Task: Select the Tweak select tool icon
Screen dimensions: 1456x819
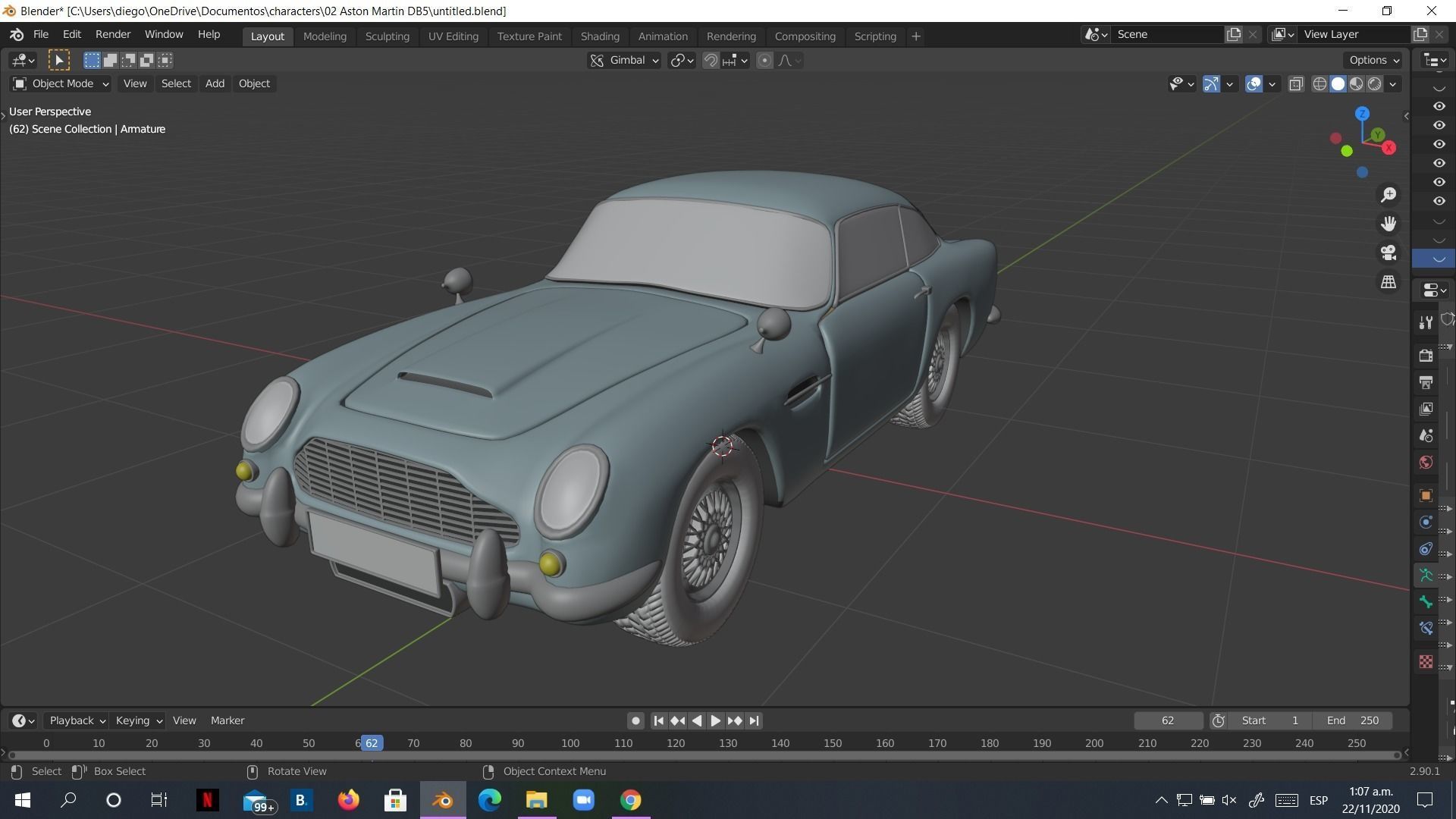Action: [58, 60]
